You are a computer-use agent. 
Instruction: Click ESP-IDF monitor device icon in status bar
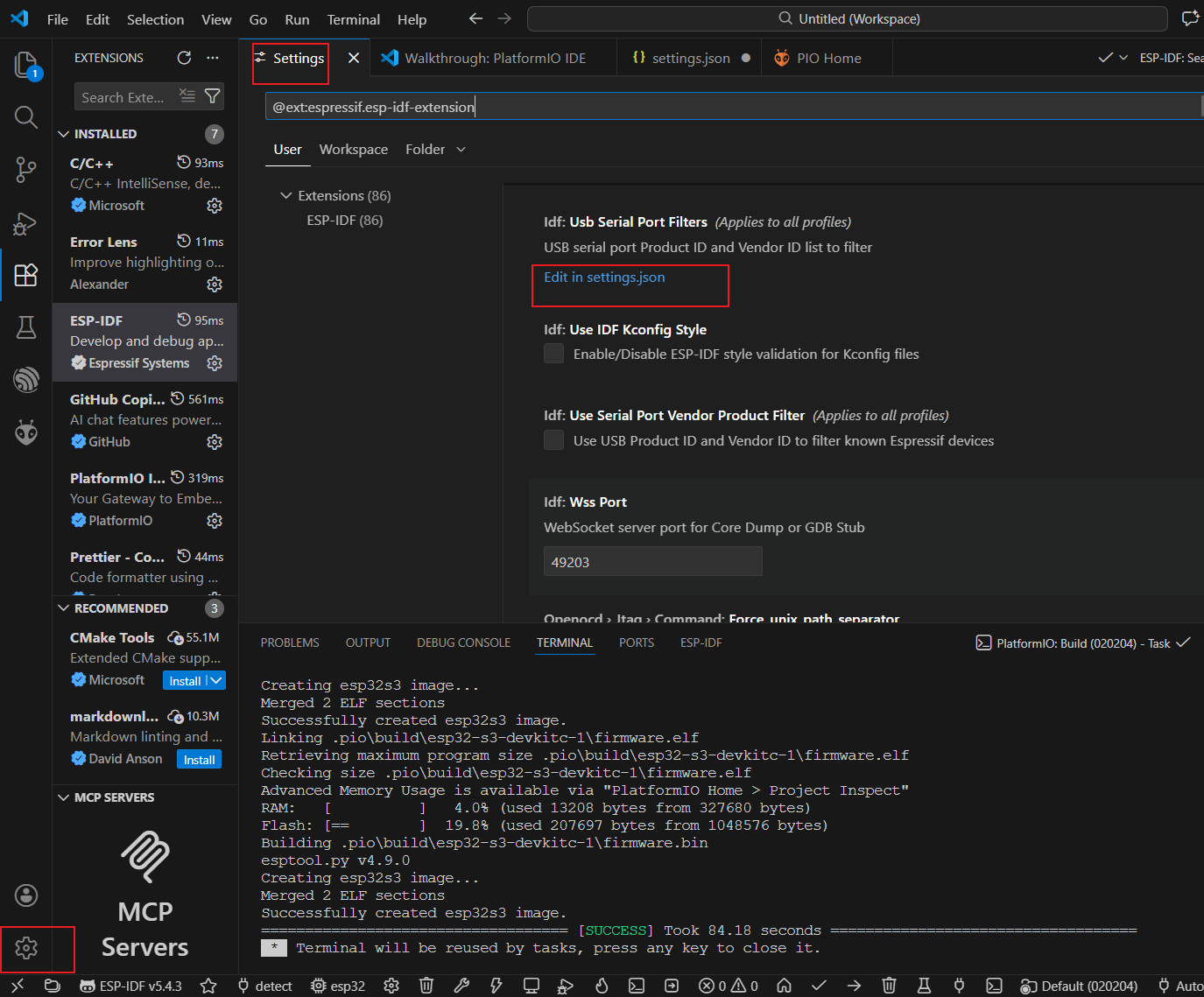[x=532, y=986]
